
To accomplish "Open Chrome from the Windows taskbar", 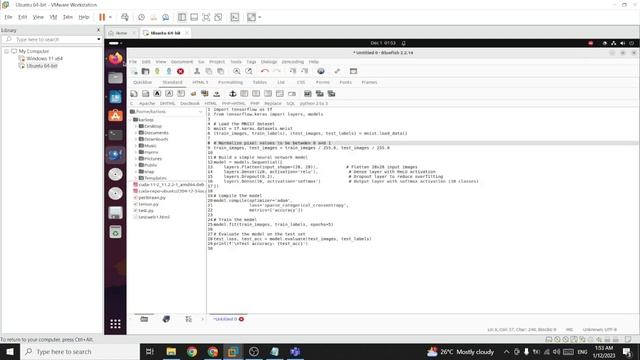I will coord(192,351).
